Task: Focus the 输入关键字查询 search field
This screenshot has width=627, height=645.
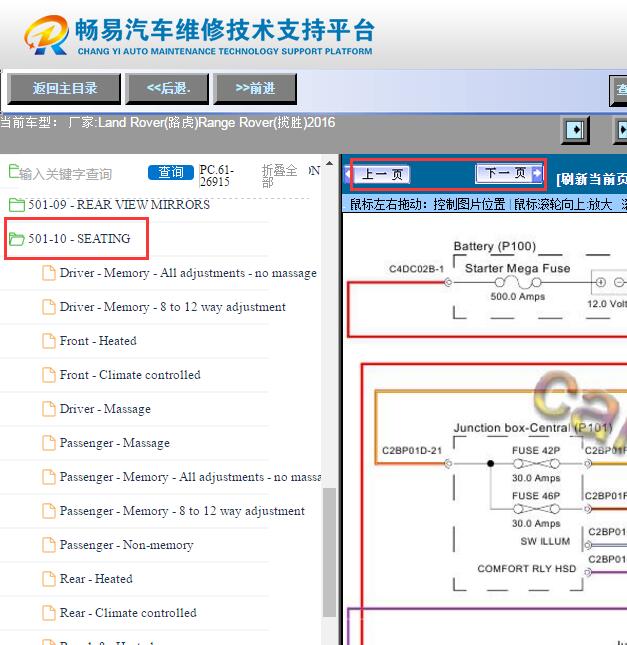Action: (x=66, y=174)
